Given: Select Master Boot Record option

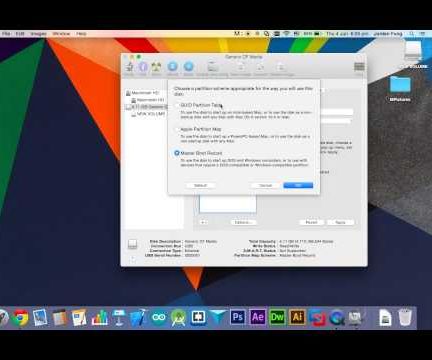Looking at the screenshot, I should click(x=177, y=153).
